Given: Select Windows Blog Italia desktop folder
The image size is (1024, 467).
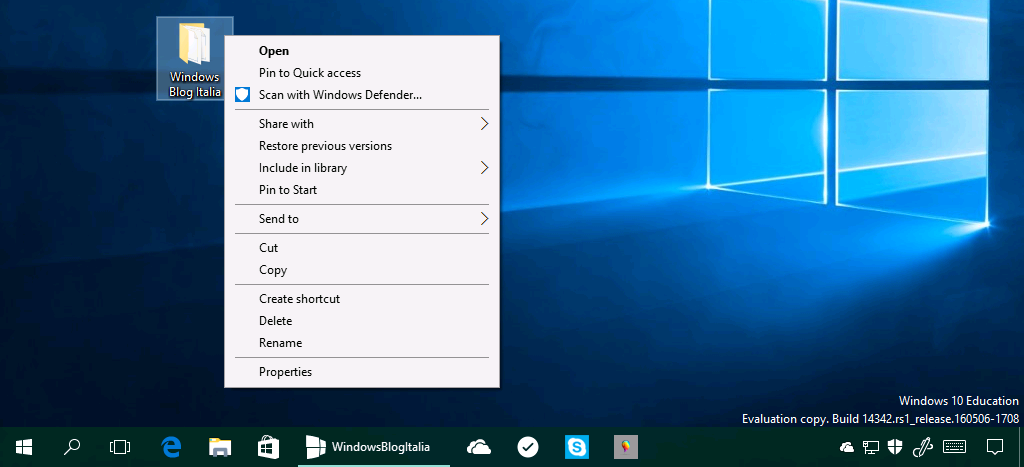Looking at the screenshot, I should [x=195, y=59].
